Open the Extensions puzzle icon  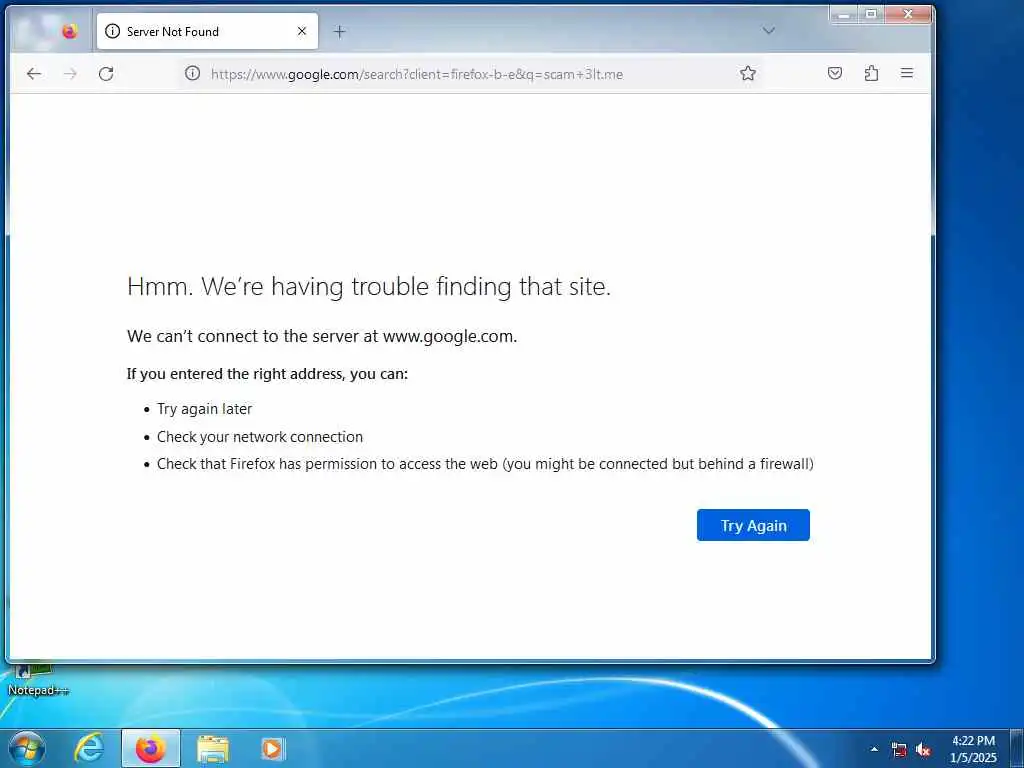[871, 73]
